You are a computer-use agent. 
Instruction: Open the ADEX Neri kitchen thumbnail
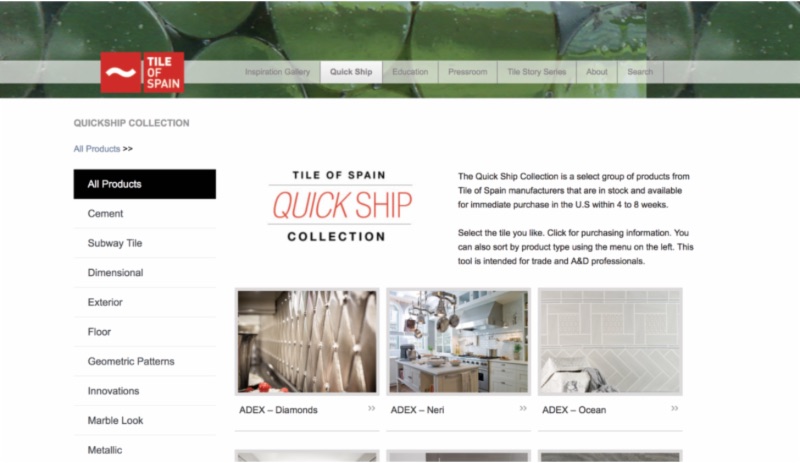coord(459,342)
